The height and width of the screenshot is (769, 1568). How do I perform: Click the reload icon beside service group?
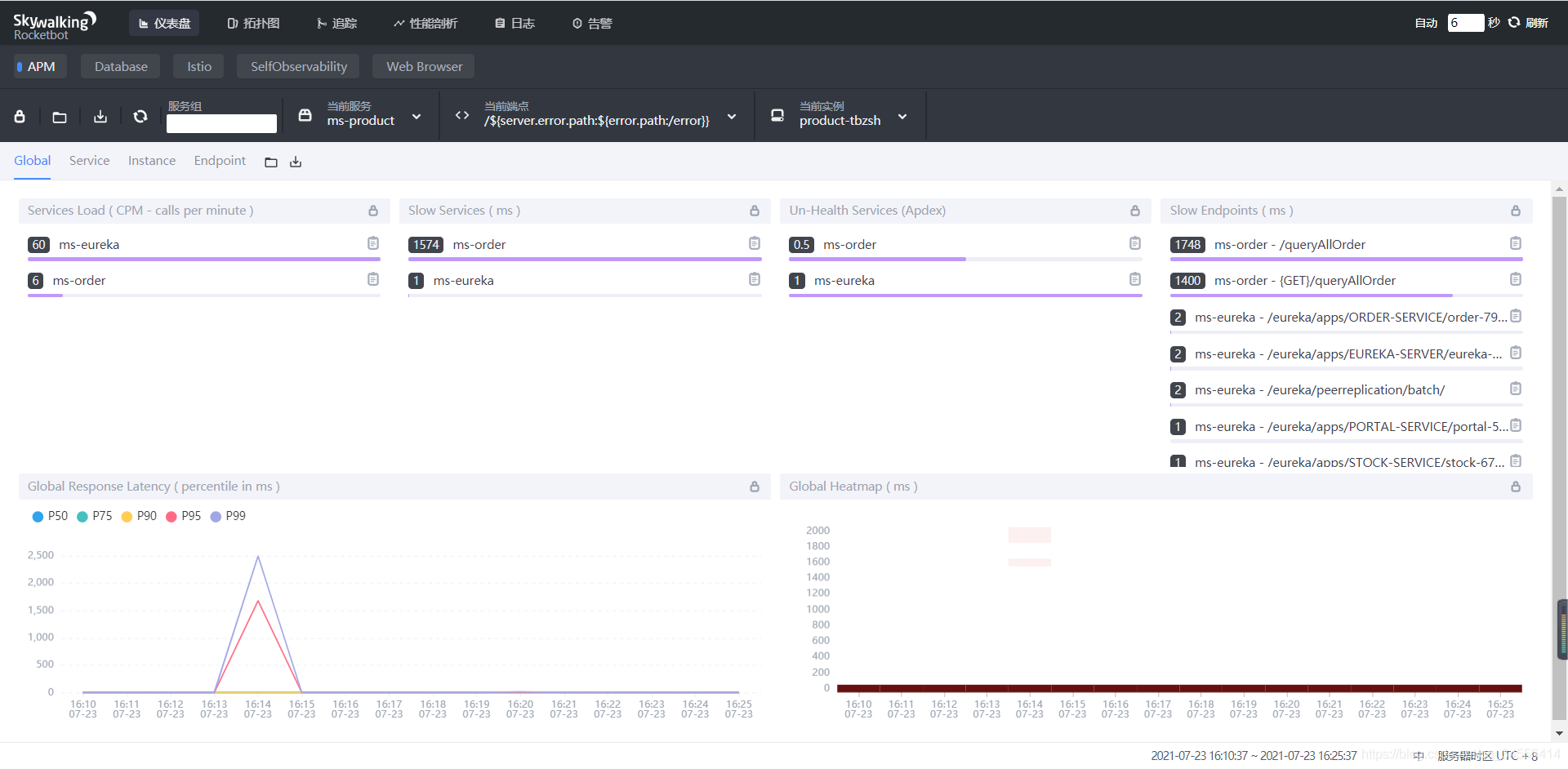pos(140,117)
